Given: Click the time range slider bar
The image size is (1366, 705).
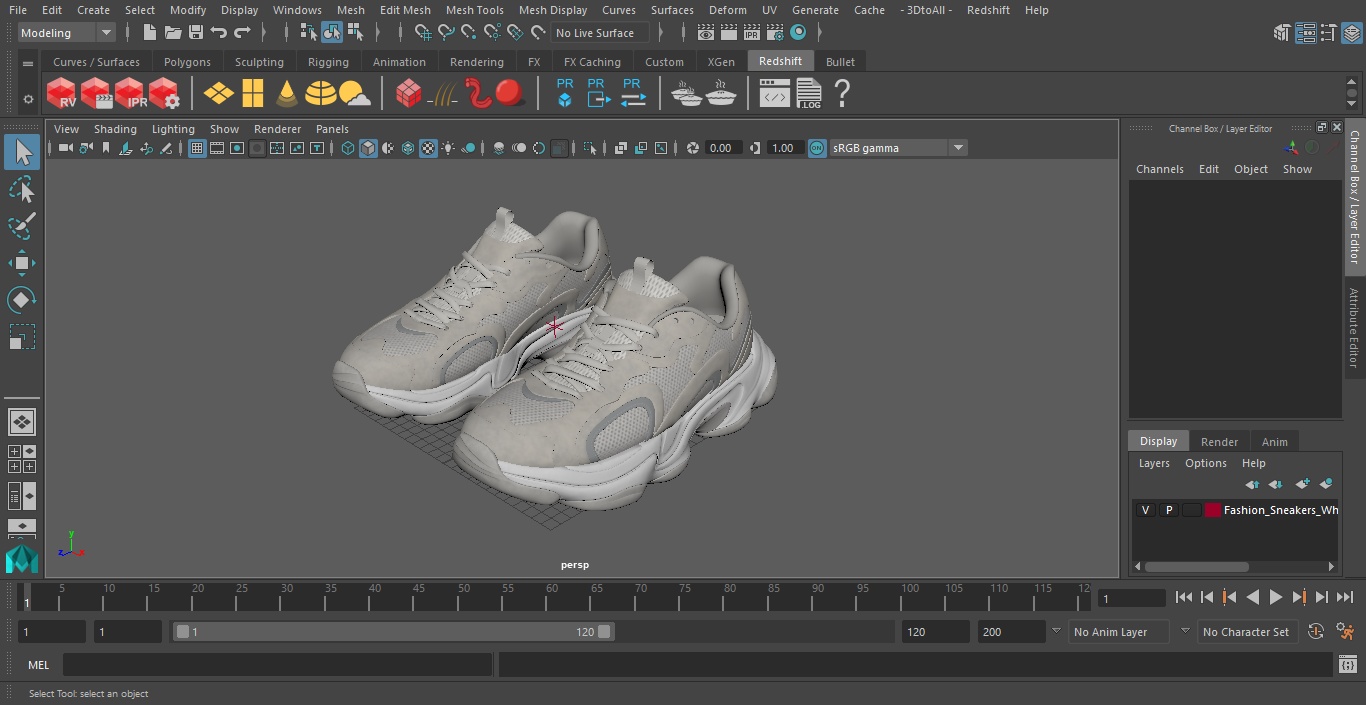Looking at the screenshot, I should 394,632.
